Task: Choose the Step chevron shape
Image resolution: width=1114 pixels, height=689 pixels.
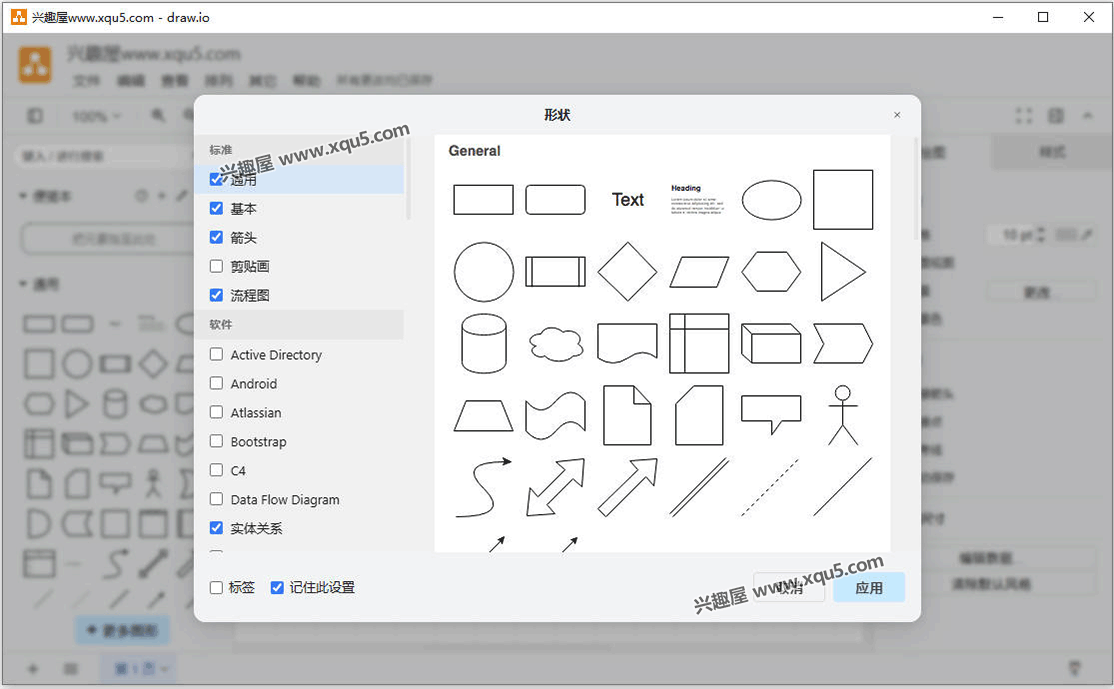Action: [843, 344]
